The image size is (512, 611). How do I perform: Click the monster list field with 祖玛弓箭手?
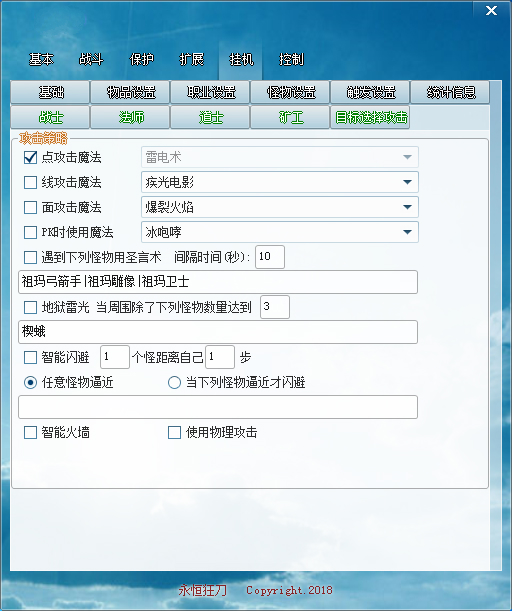tap(218, 282)
